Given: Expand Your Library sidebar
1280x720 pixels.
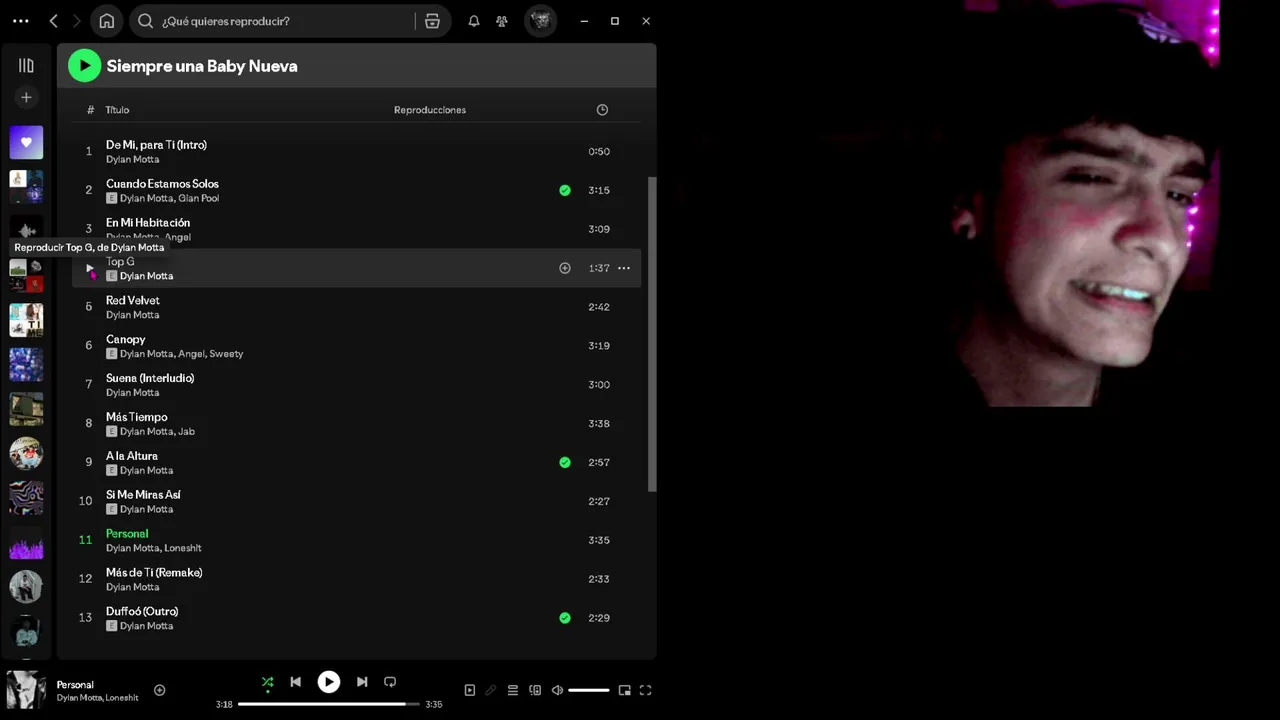Looking at the screenshot, I should (26, 65).
